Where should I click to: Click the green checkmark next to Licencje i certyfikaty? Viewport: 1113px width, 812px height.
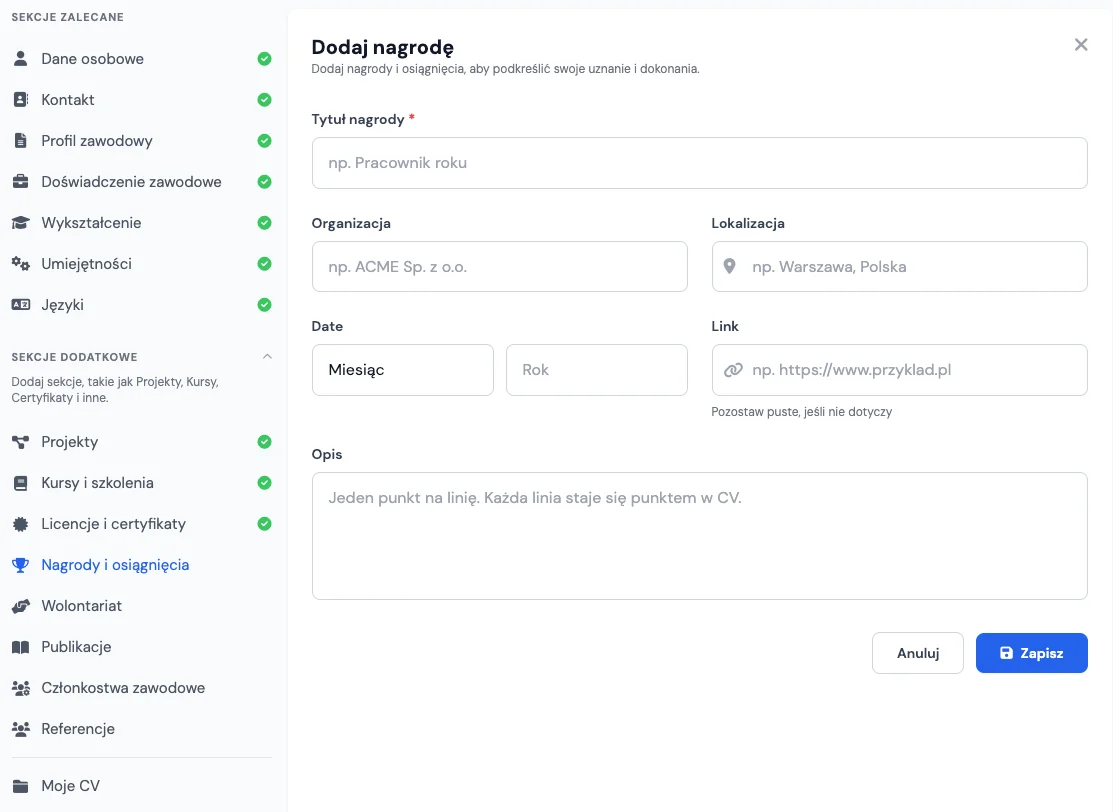pyautogui.click(x=264, y=525)
